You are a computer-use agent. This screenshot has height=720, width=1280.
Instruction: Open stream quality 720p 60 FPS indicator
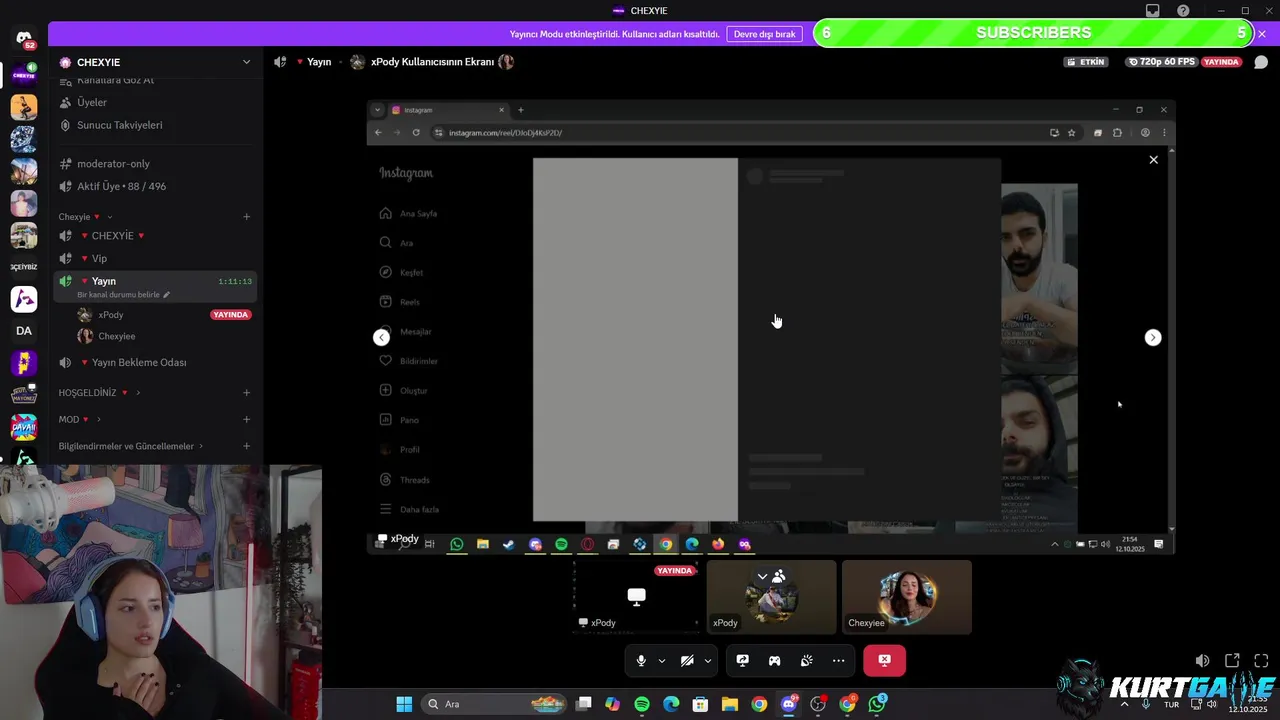1161,62
